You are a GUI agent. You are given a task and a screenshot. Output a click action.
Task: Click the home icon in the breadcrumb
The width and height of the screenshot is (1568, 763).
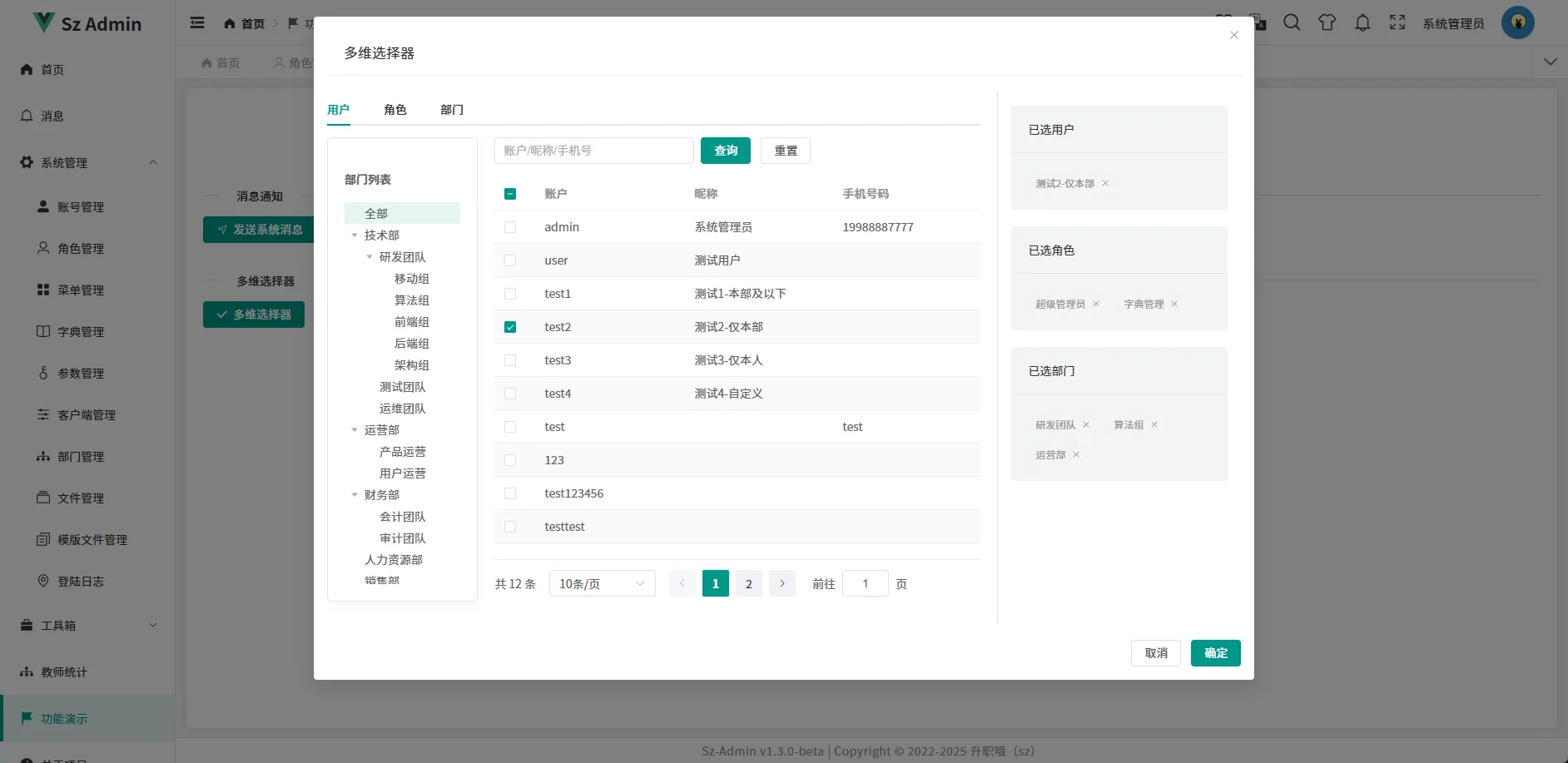[230, 22]
